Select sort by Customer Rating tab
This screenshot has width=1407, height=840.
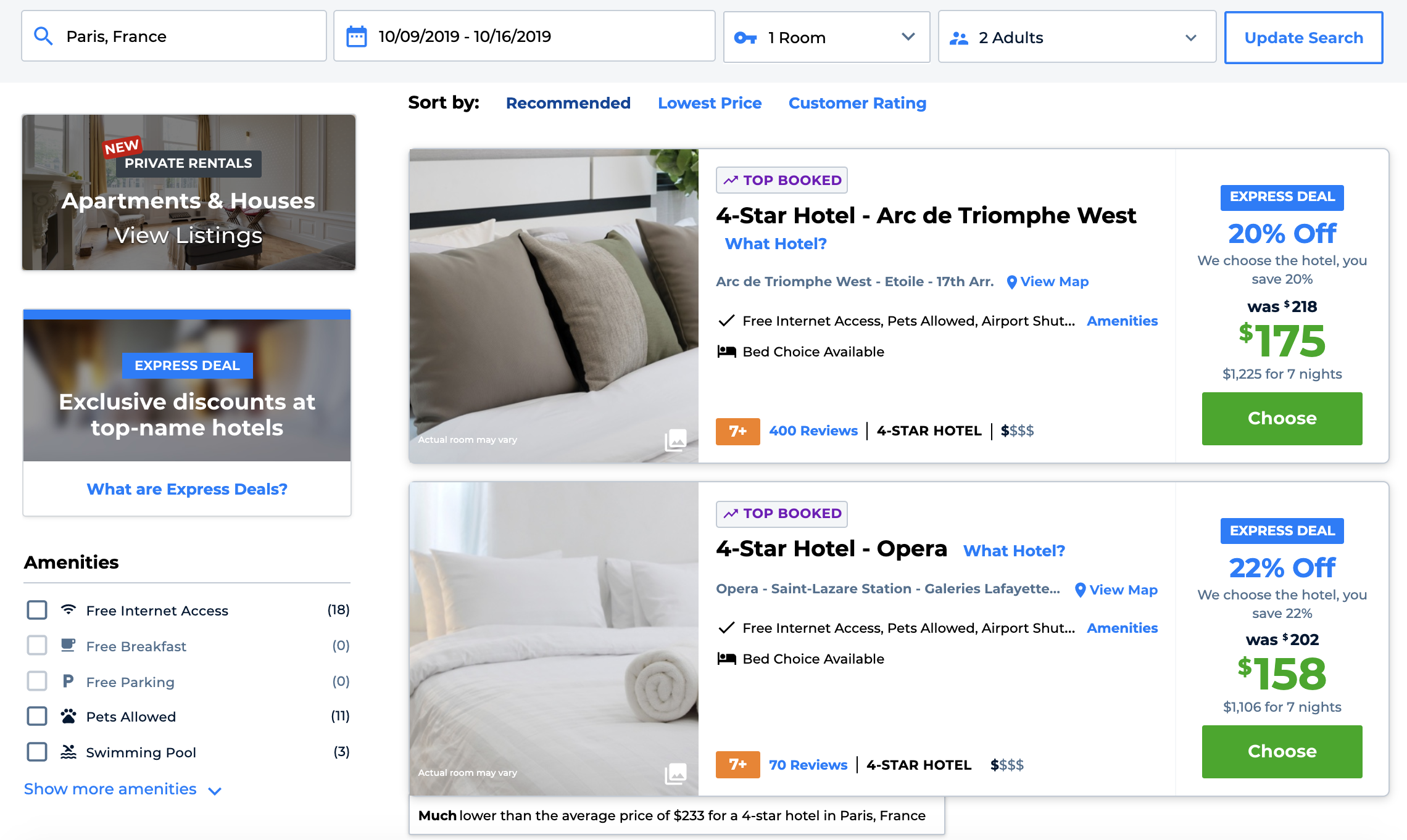click(x=857, y=103)
